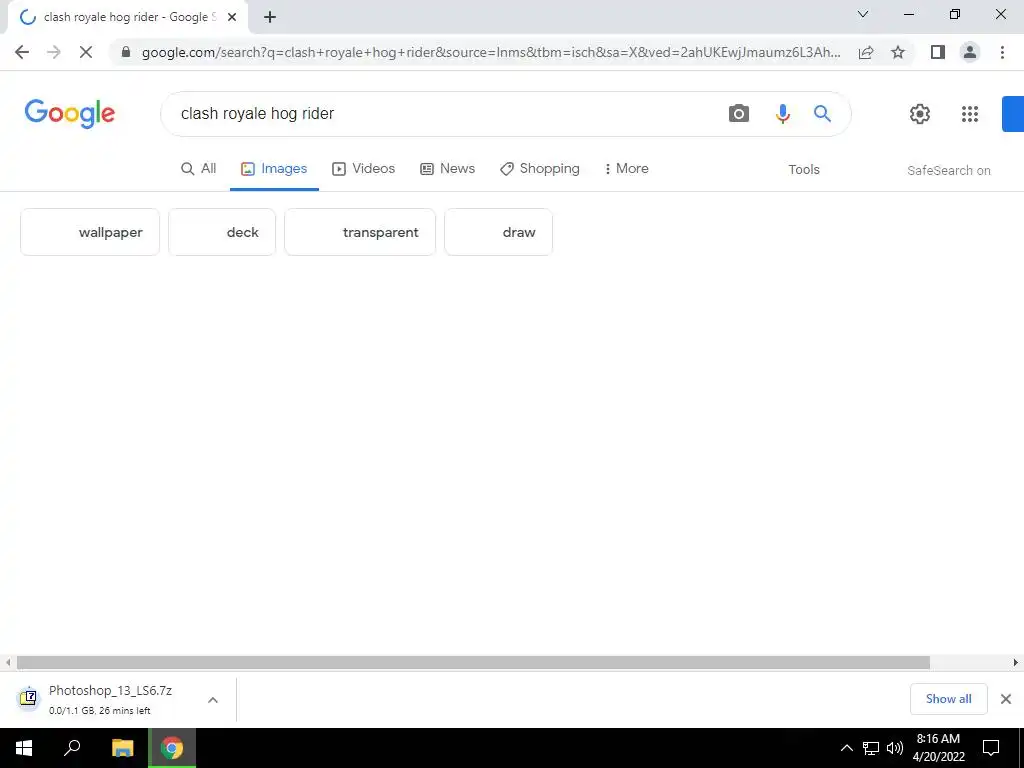1024x768 pixels.
Task: Click the SafeSearch on label
Action: click(x=948, y=170)
